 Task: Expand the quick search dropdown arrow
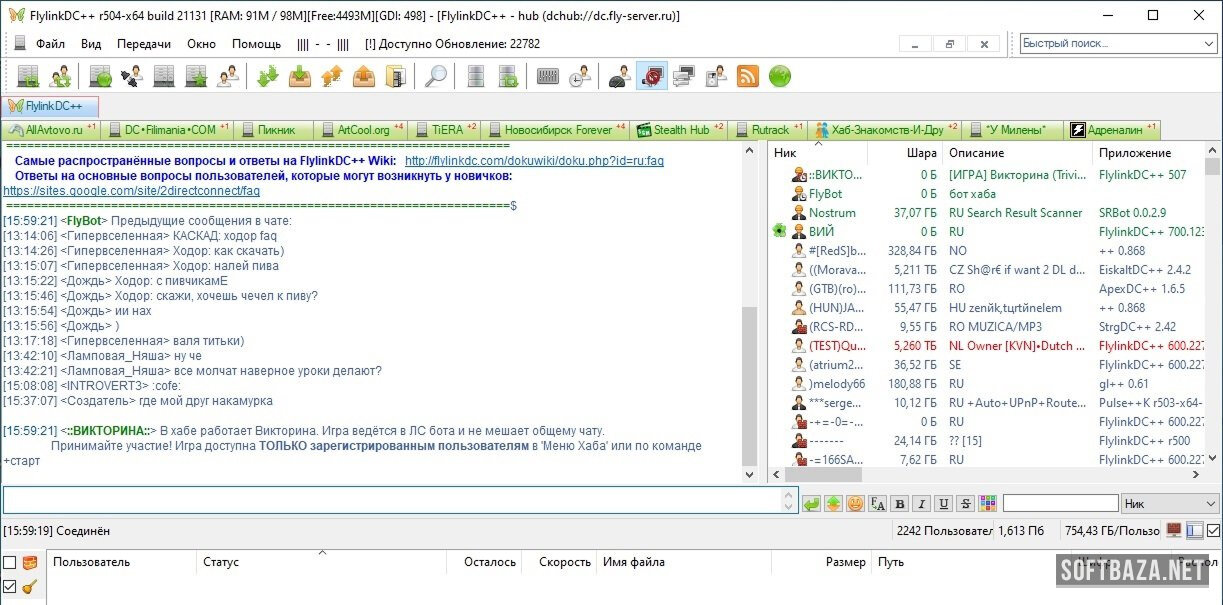tap(1210, 44)
